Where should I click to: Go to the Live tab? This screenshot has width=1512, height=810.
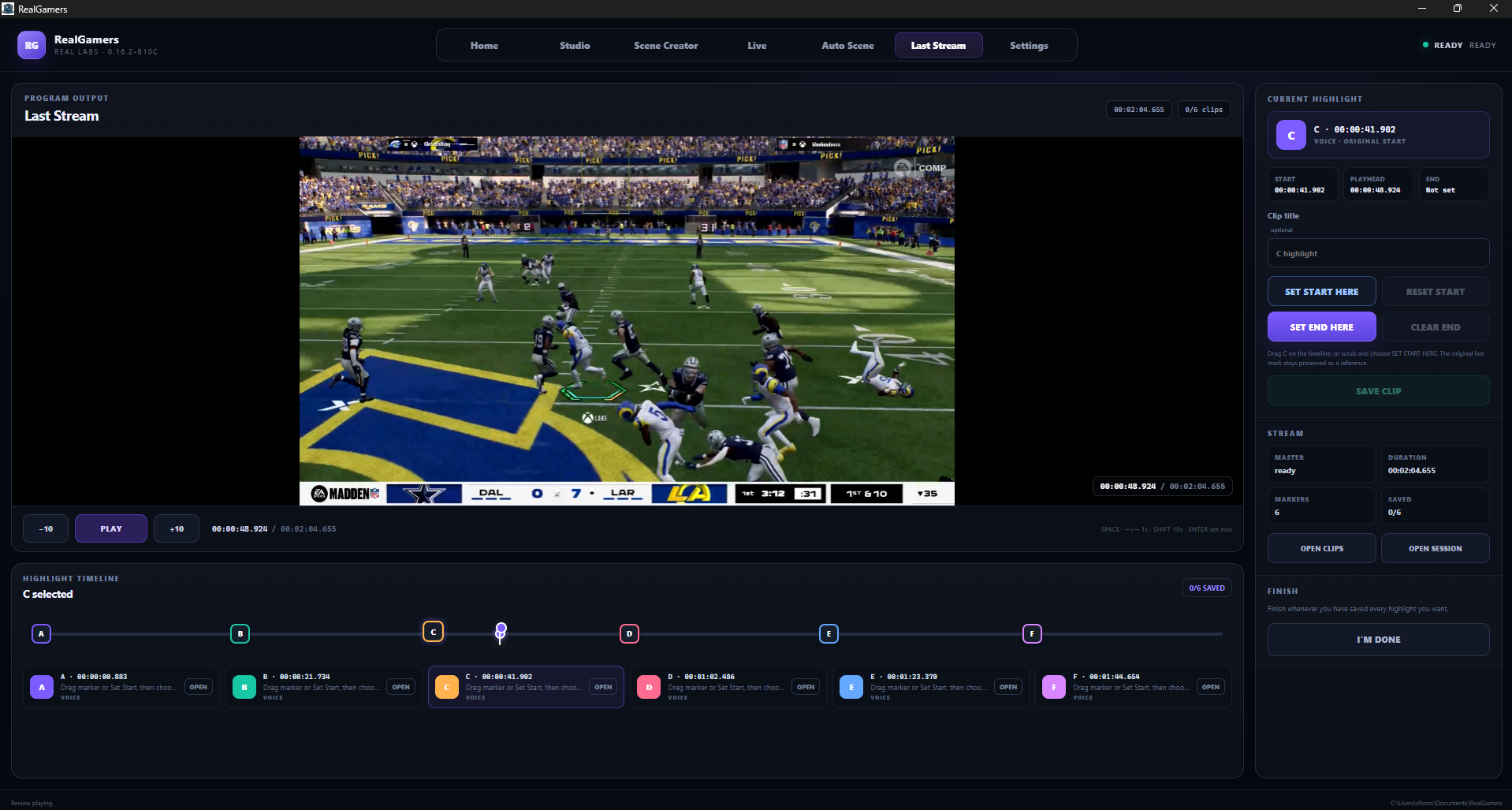click(757, 45)
